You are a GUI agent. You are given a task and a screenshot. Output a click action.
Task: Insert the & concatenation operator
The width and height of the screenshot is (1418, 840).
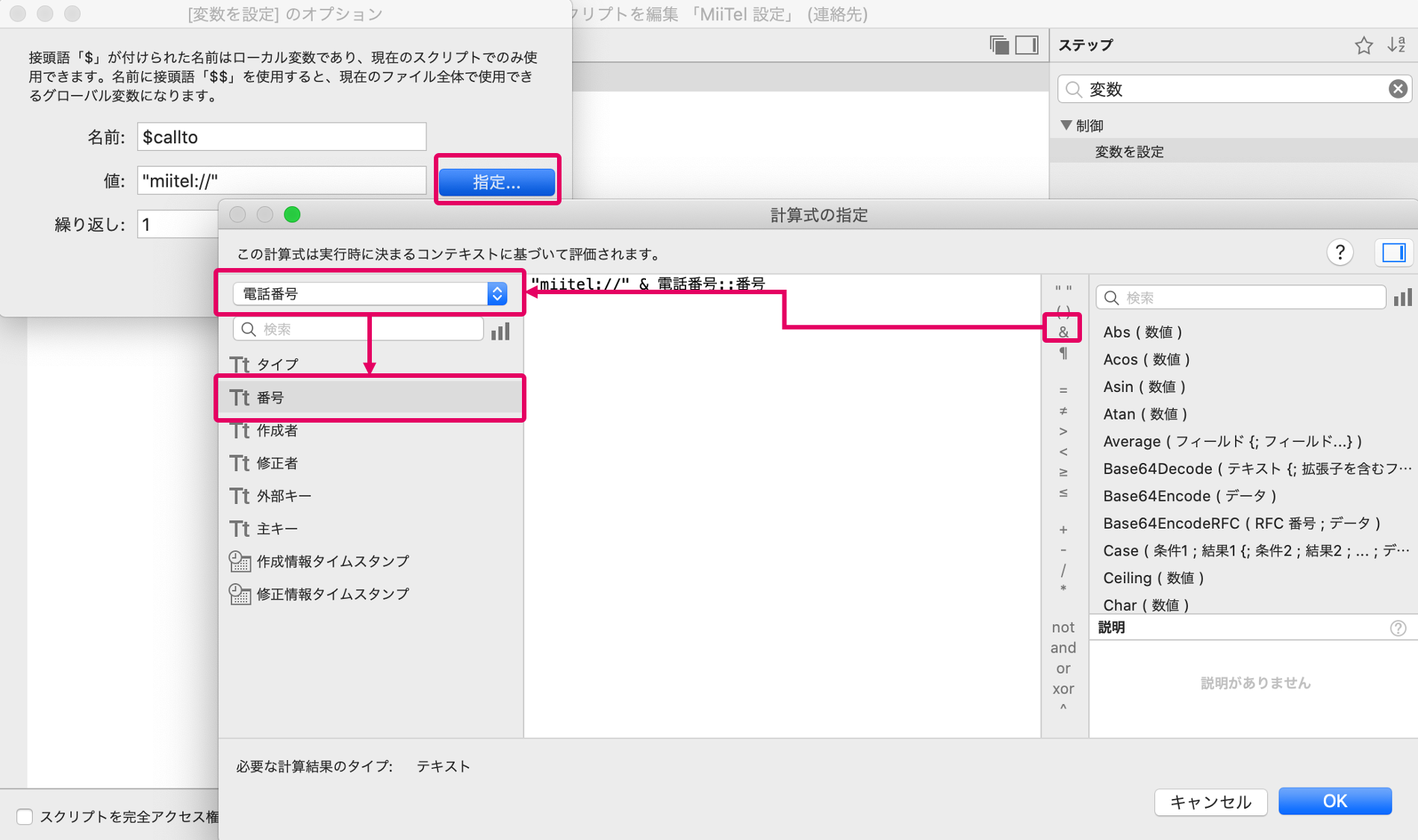tap(1063, 332)
